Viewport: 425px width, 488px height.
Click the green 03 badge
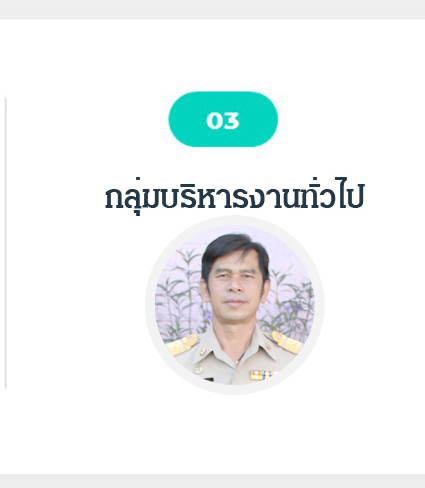pos(223,119)
